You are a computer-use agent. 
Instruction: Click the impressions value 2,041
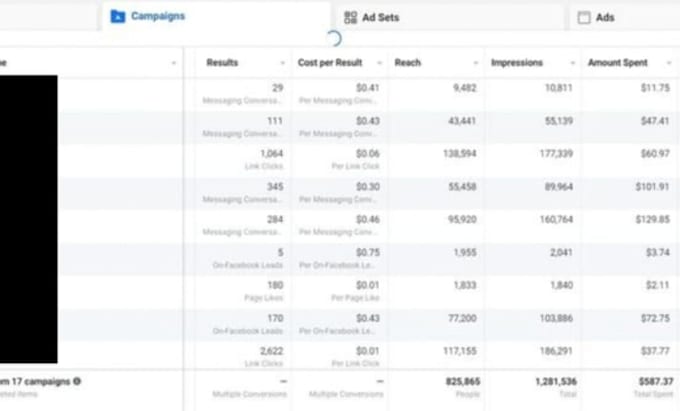[x=561, y=252]
